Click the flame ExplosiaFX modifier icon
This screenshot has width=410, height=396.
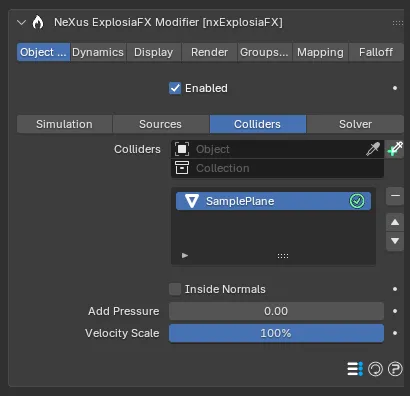(38, 22)
